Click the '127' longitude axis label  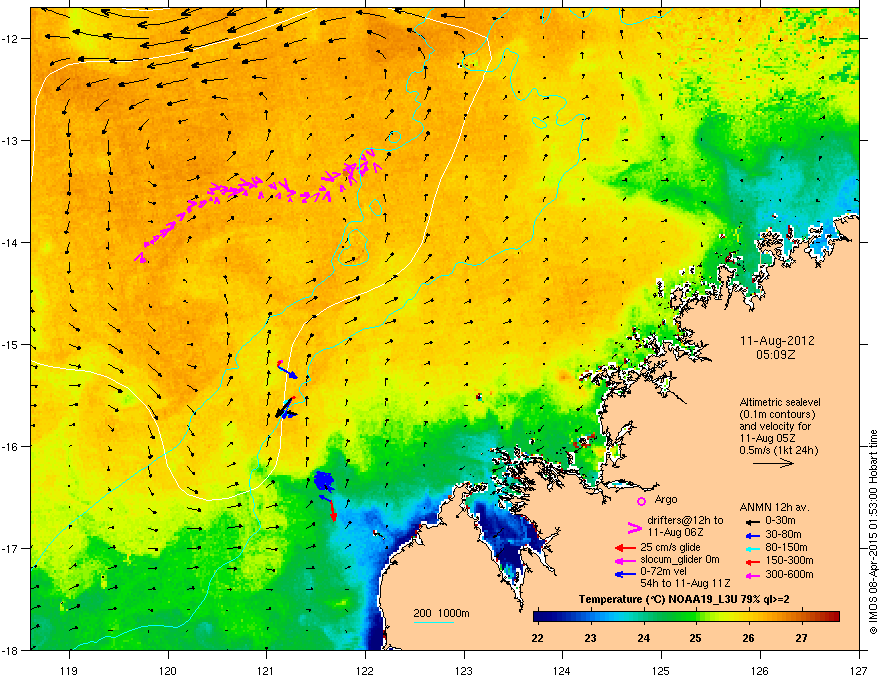859,670
